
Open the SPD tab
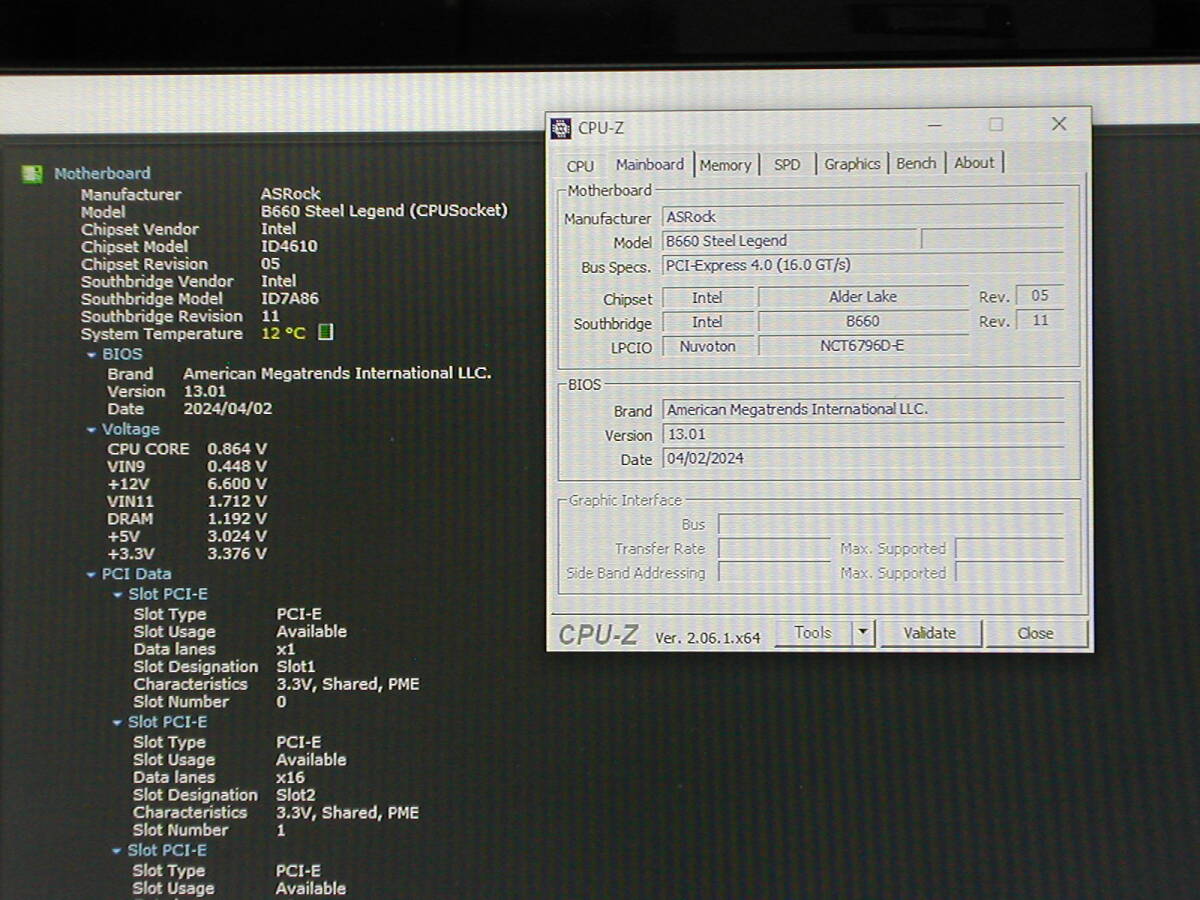pos(788,165)
